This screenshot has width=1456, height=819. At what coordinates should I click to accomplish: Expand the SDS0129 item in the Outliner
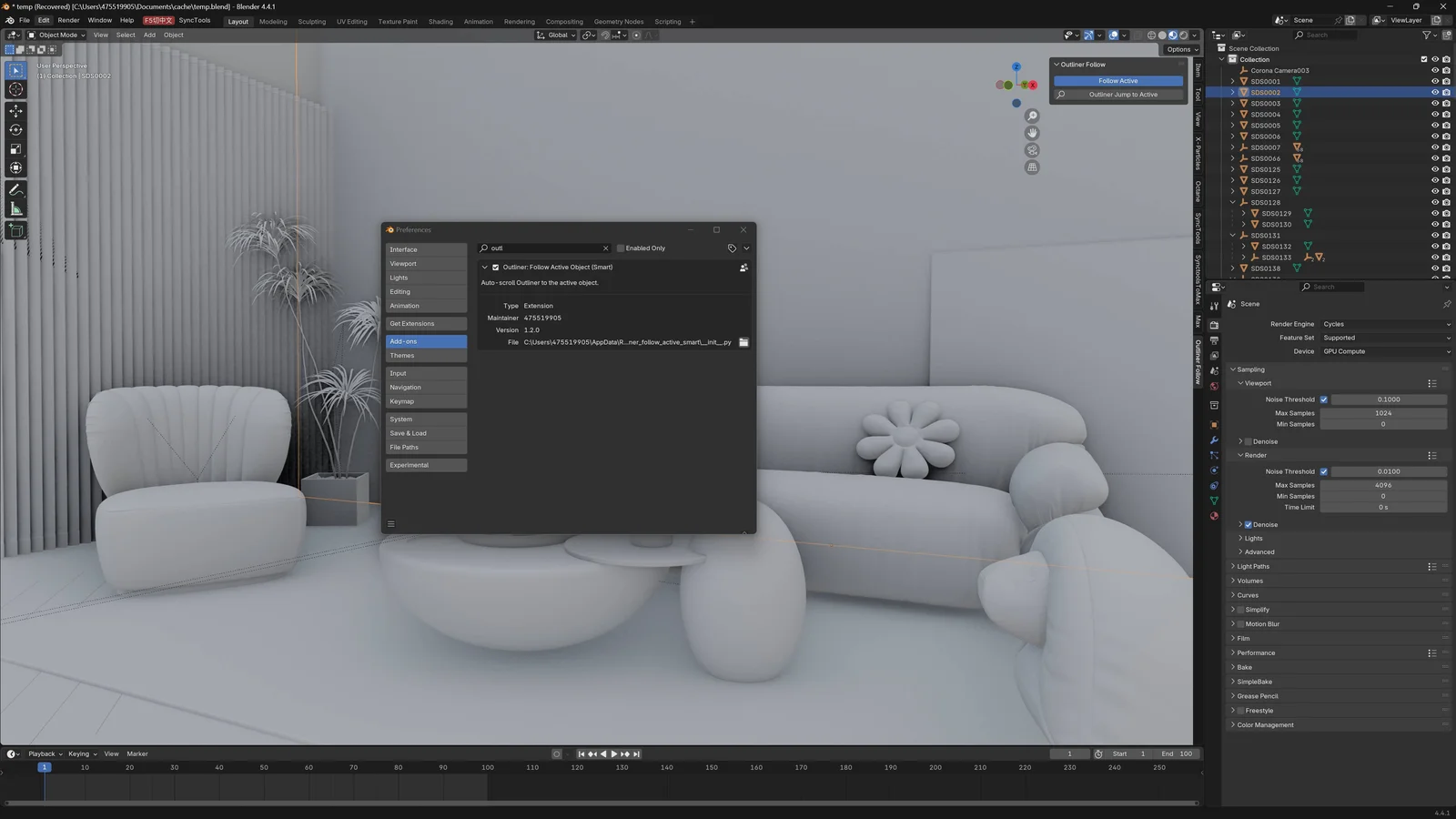[x=1243, y=213]
